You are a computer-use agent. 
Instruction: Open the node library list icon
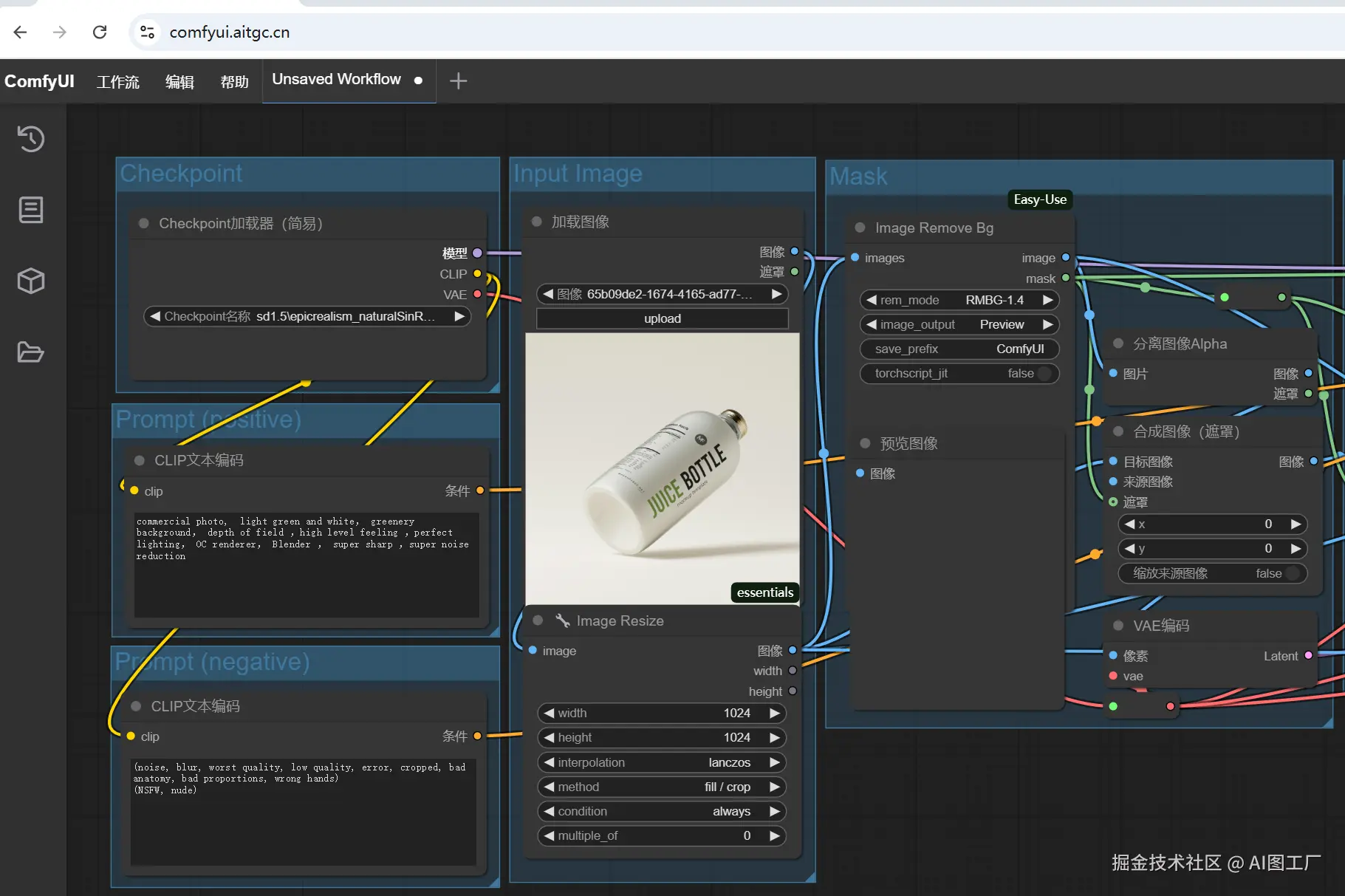pos(31,210)
